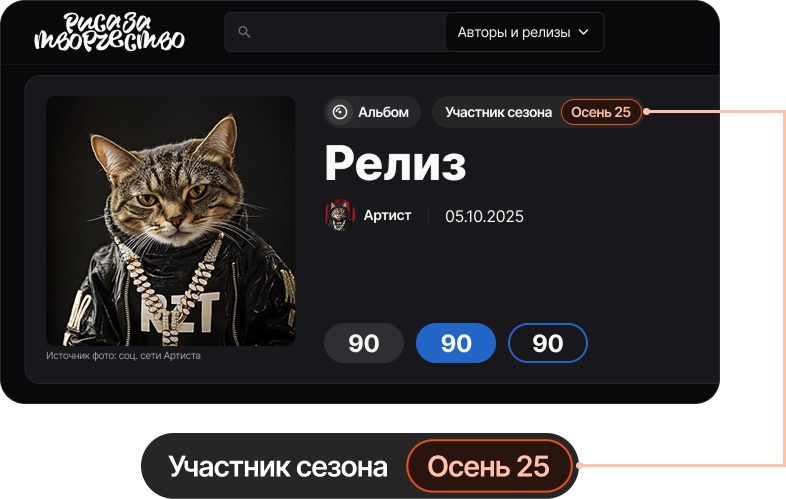Screen dimensions: 786x499
Task: Click the magnifying glass search icon
Action: [244, 32]
